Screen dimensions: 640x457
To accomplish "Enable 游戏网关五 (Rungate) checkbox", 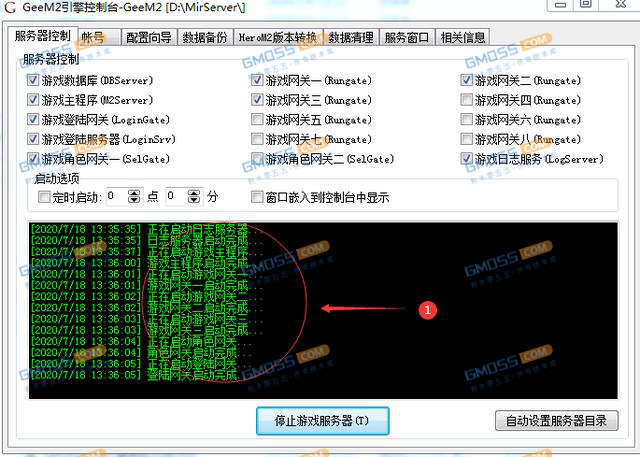I will pos(257,119).
